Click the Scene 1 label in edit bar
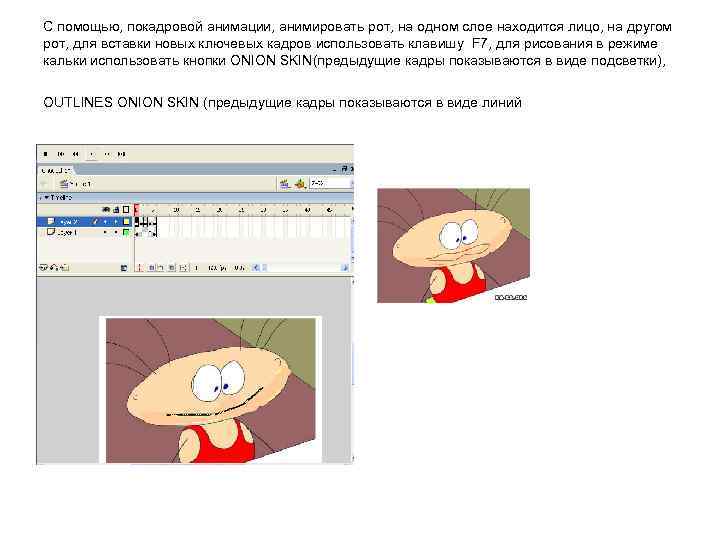This screenshot has height=540, width=720. coord(81,184)
